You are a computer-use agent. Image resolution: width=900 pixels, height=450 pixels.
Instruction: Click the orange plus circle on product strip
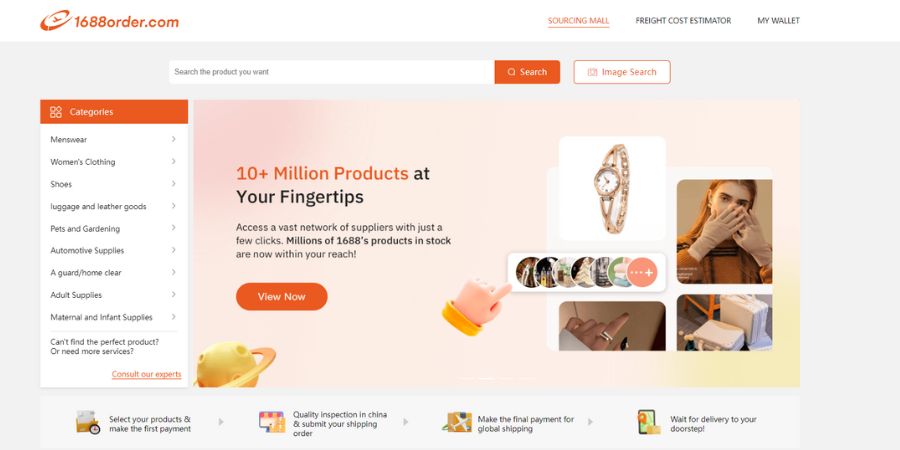click(642, 273)
